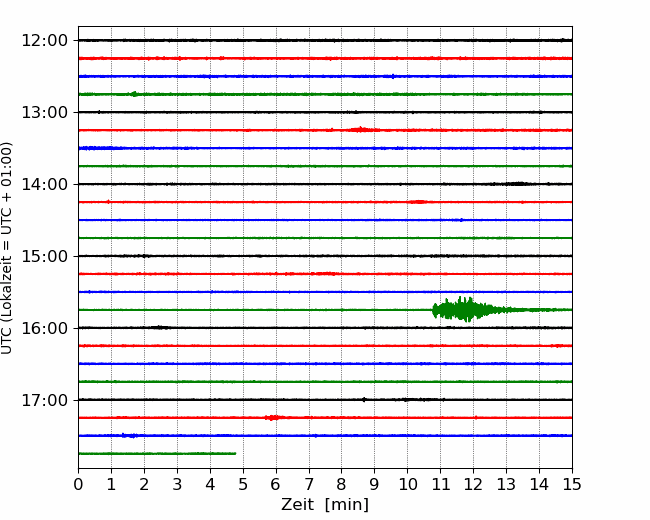Click the end of the last green trace
Screen dimensions: 650x520
tap(235, 454)
